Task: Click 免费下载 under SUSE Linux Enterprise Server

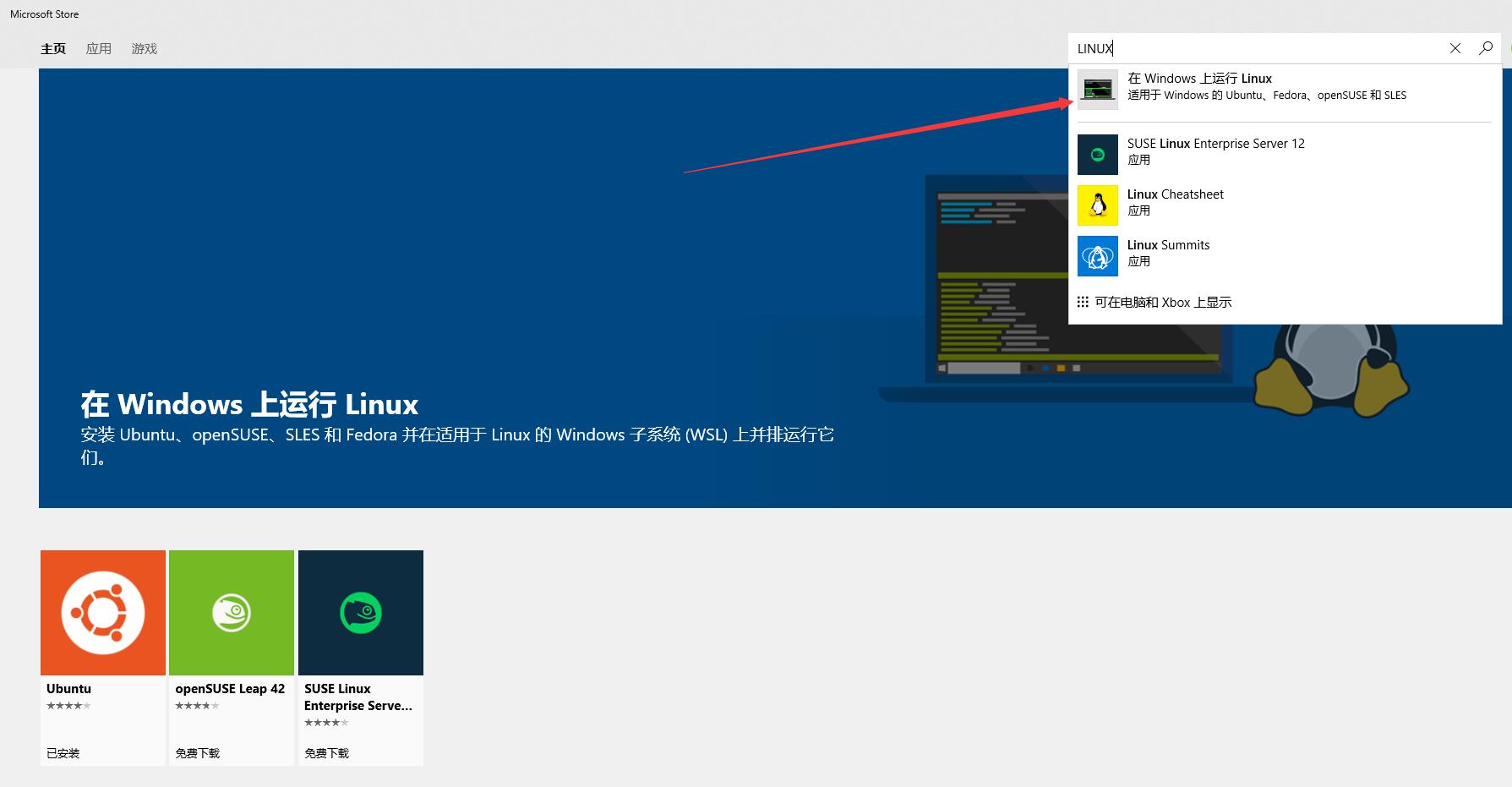Action: (326, 753)
